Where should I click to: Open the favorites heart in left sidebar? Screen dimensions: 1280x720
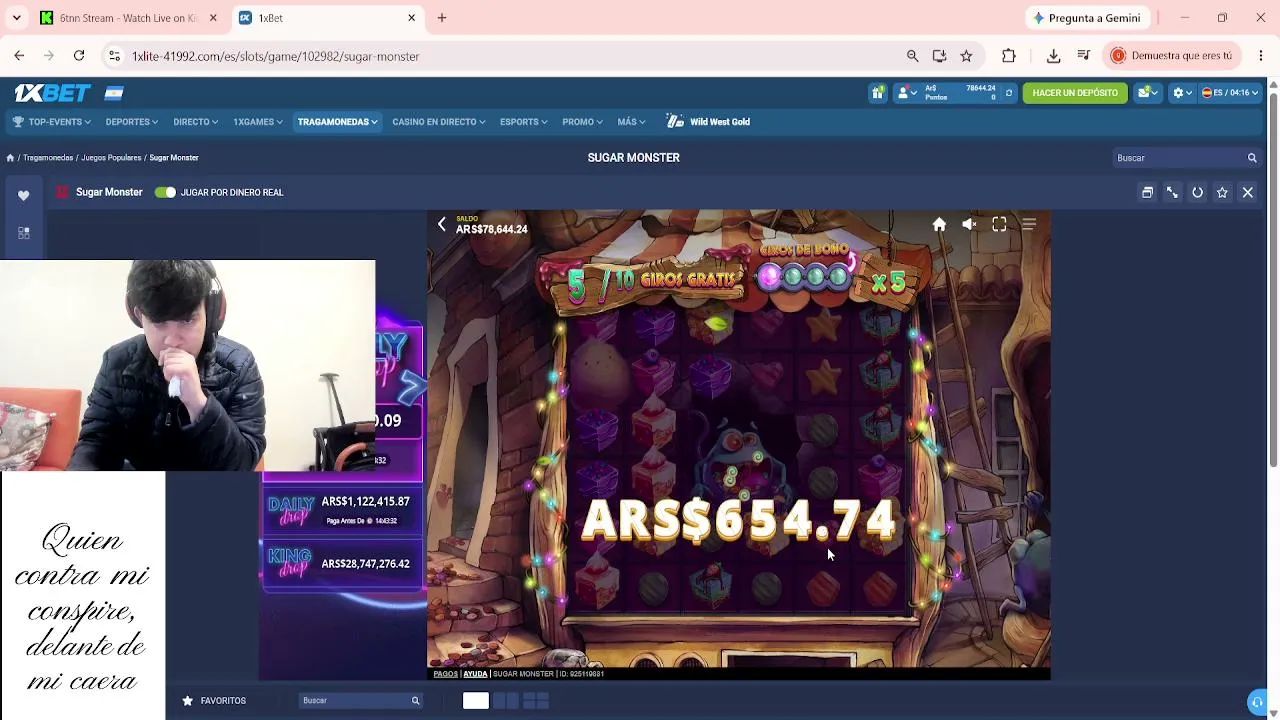pyautogui.click(x=24, y=196)
